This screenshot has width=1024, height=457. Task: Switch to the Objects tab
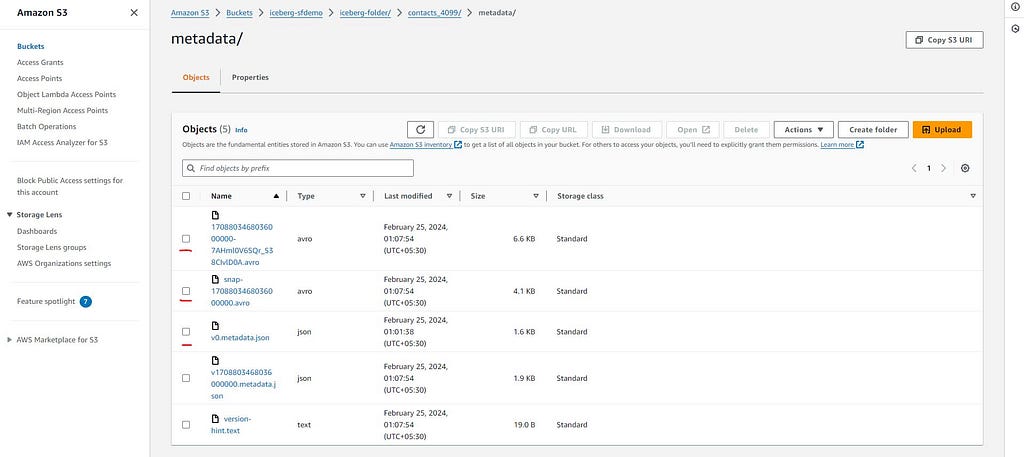[196, 77]
